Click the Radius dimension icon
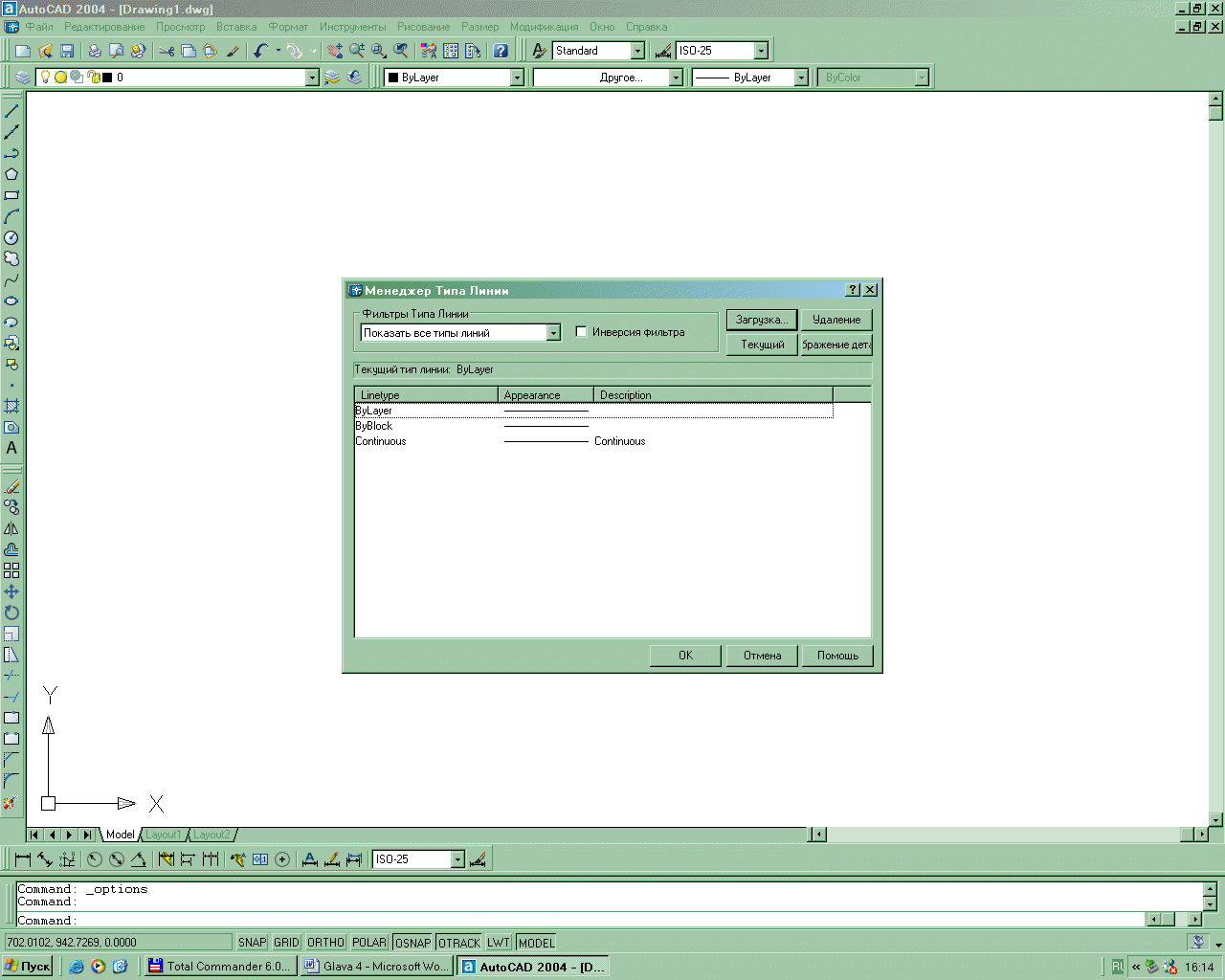Screen dimensions: 1225x980 [x=94, y=859]
